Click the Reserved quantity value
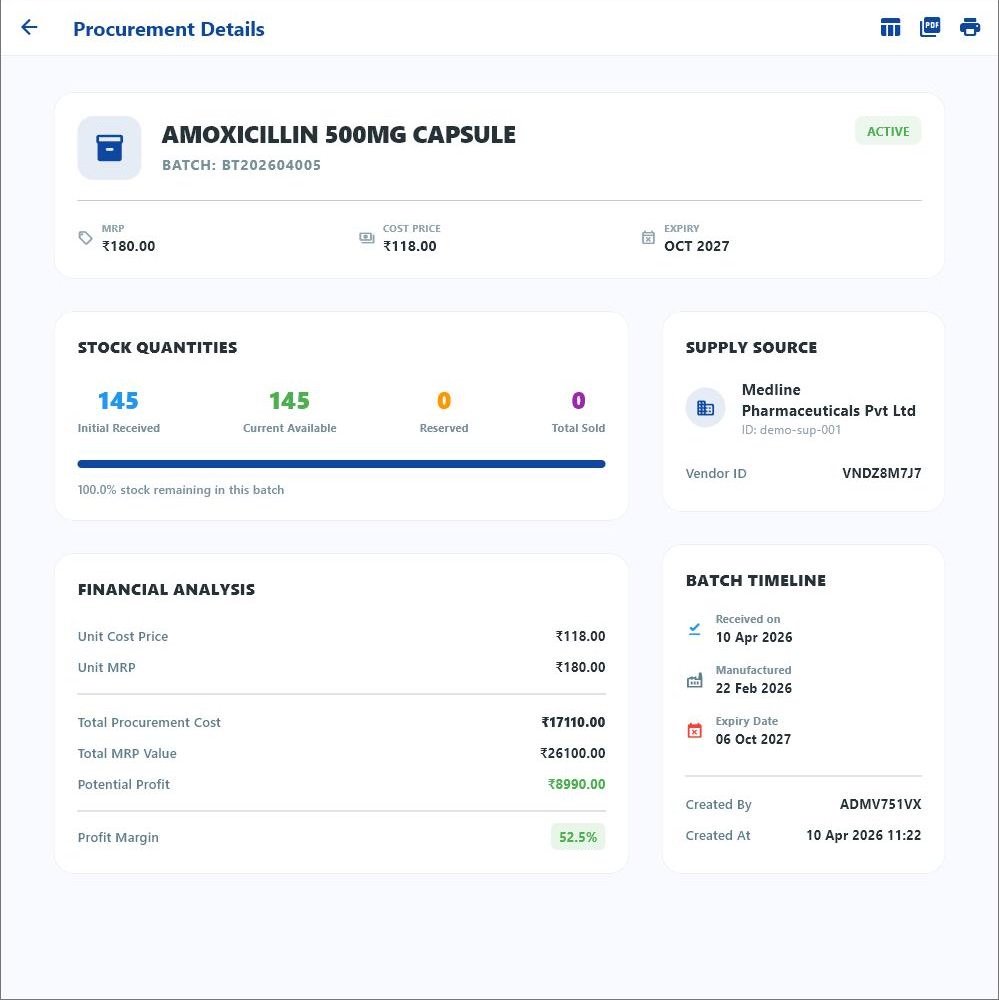This screenshot has height=1000, width=999. [x=444, y=401]
